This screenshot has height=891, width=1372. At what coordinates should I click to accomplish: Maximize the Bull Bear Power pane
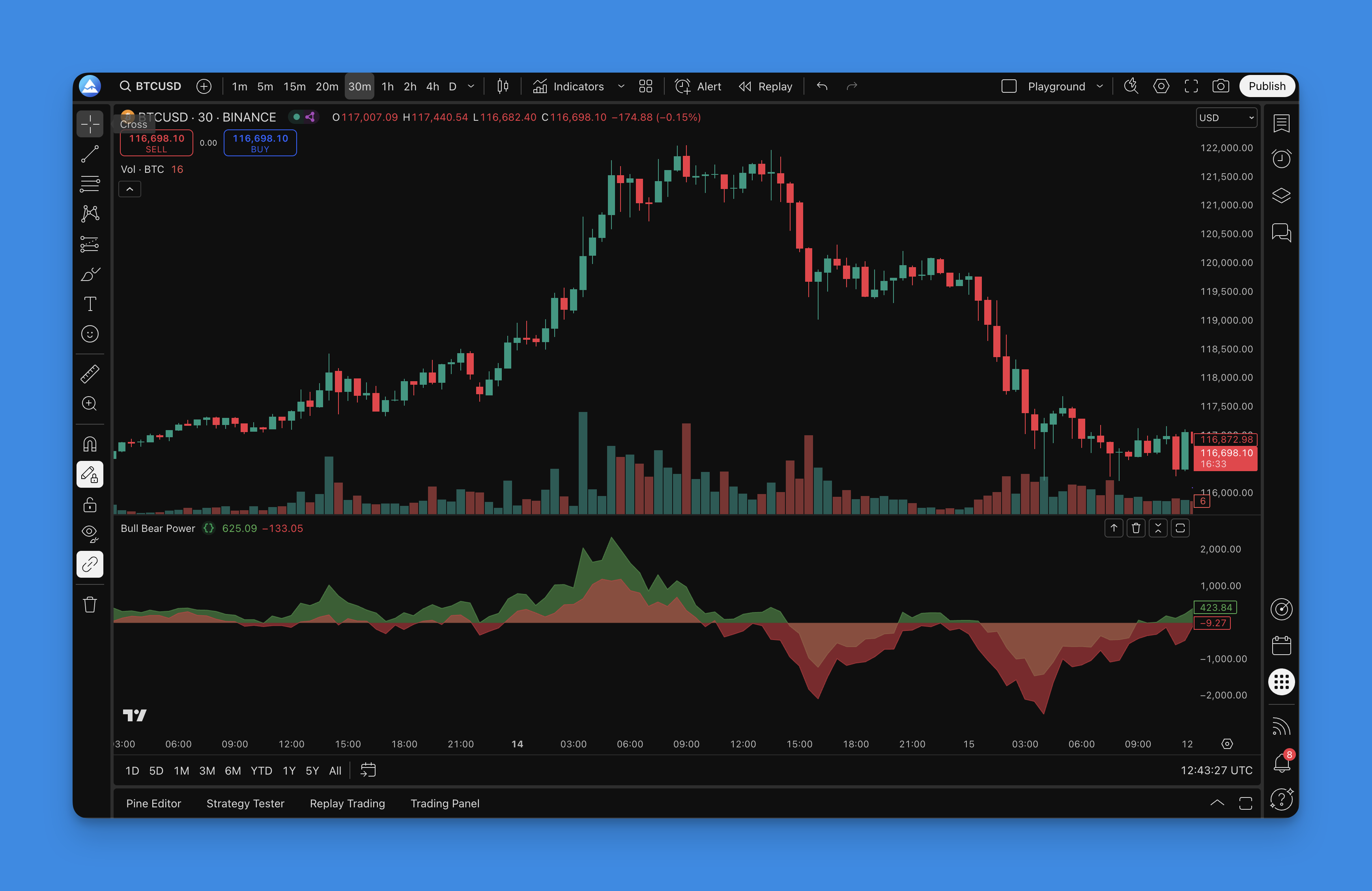1180,528
